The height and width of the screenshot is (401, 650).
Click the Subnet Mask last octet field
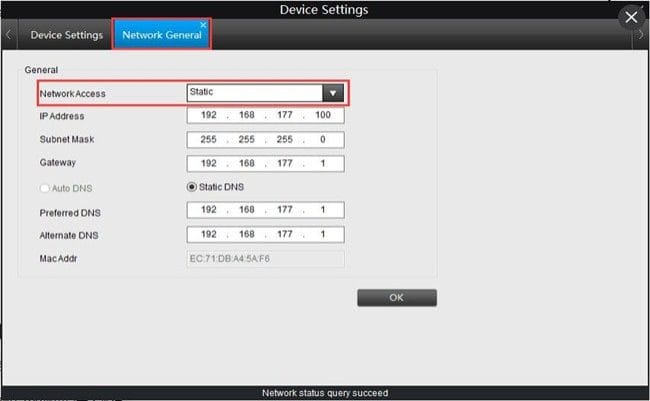click(323, 139)
